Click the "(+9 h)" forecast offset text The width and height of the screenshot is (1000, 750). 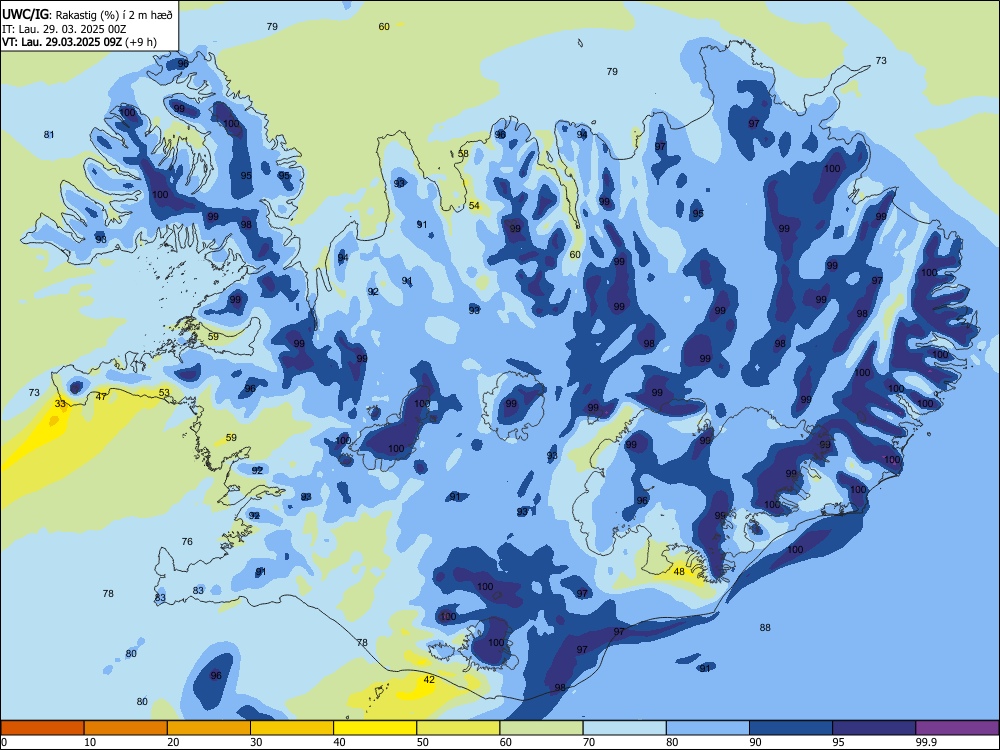(x=141, y=42)
